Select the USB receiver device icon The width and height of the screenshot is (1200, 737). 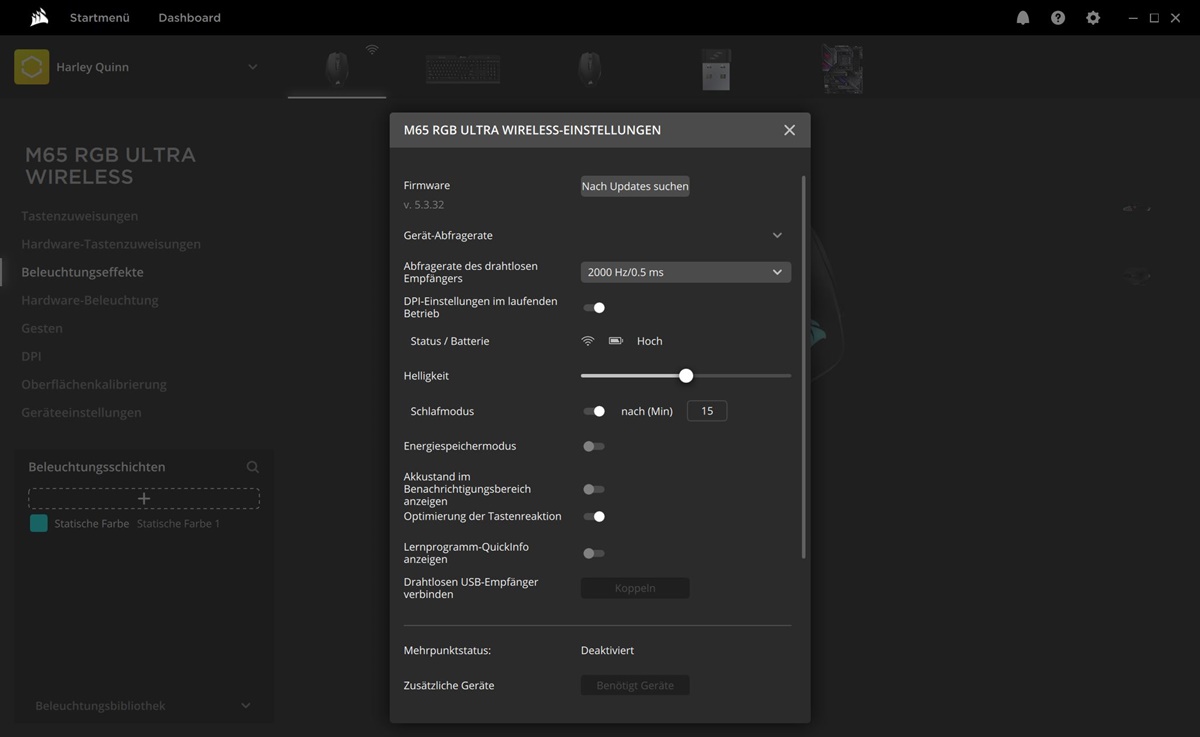tap(716, 69)
